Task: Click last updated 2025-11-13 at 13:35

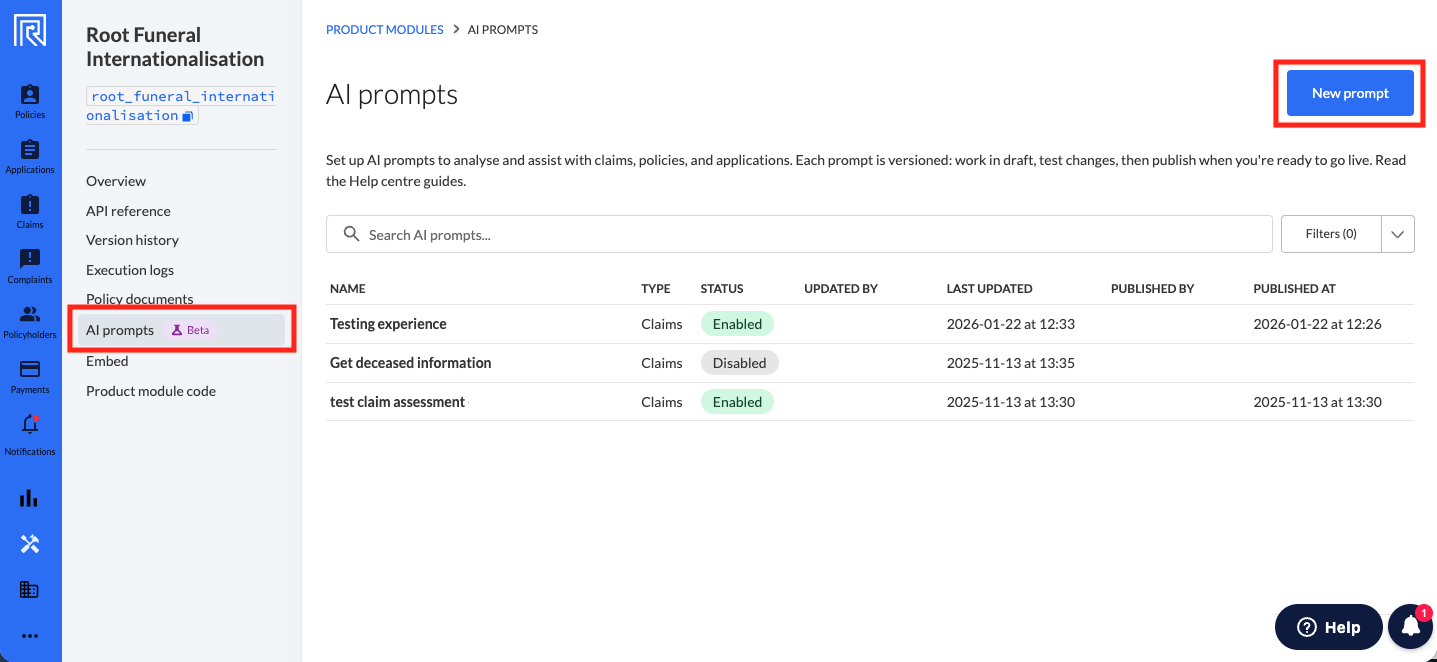Action: 1011,363
